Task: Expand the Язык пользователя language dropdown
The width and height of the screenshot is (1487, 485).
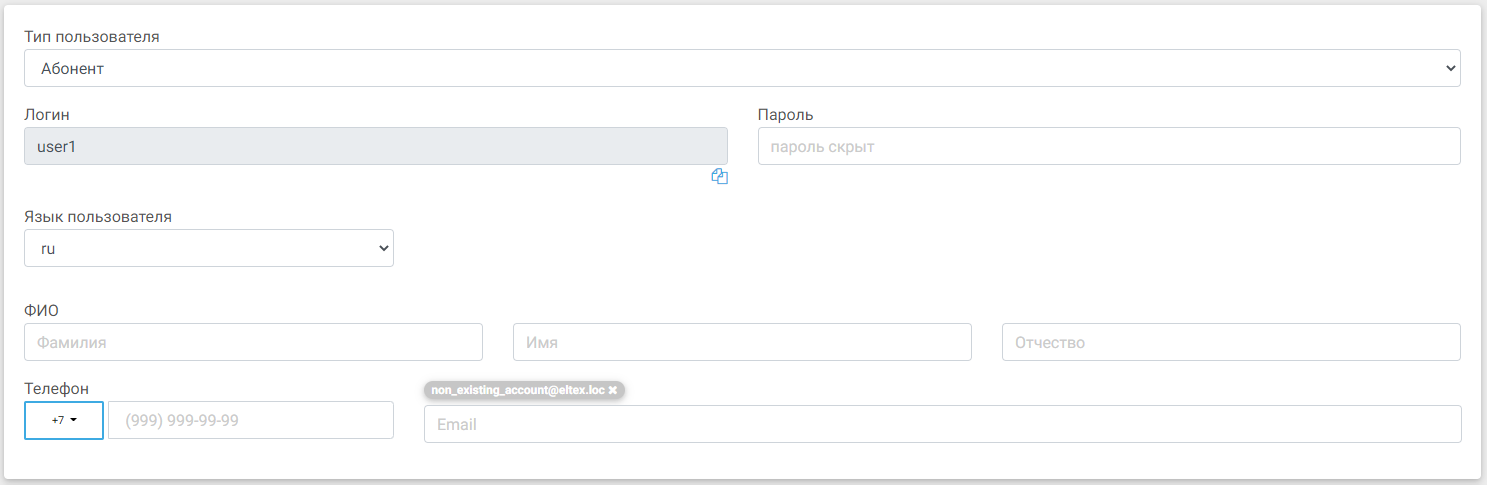Action: [x=208, y=248]
